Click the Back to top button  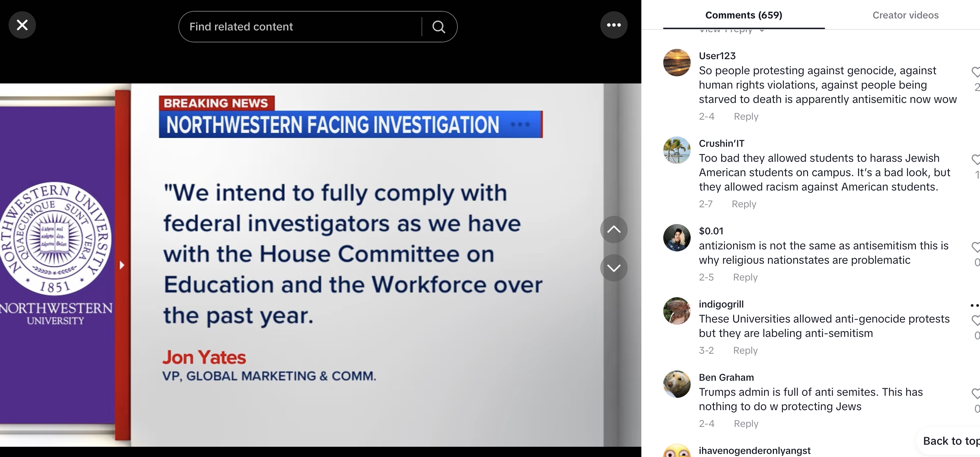click(x=949, y=441)
